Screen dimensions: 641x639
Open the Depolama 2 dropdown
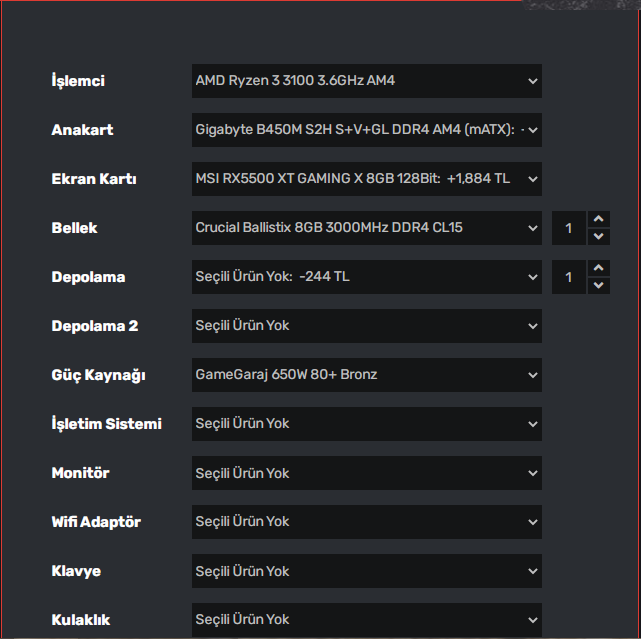pos(366,326)
